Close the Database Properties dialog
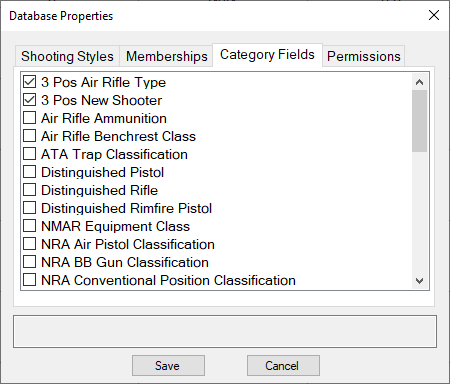 [434, 15]
